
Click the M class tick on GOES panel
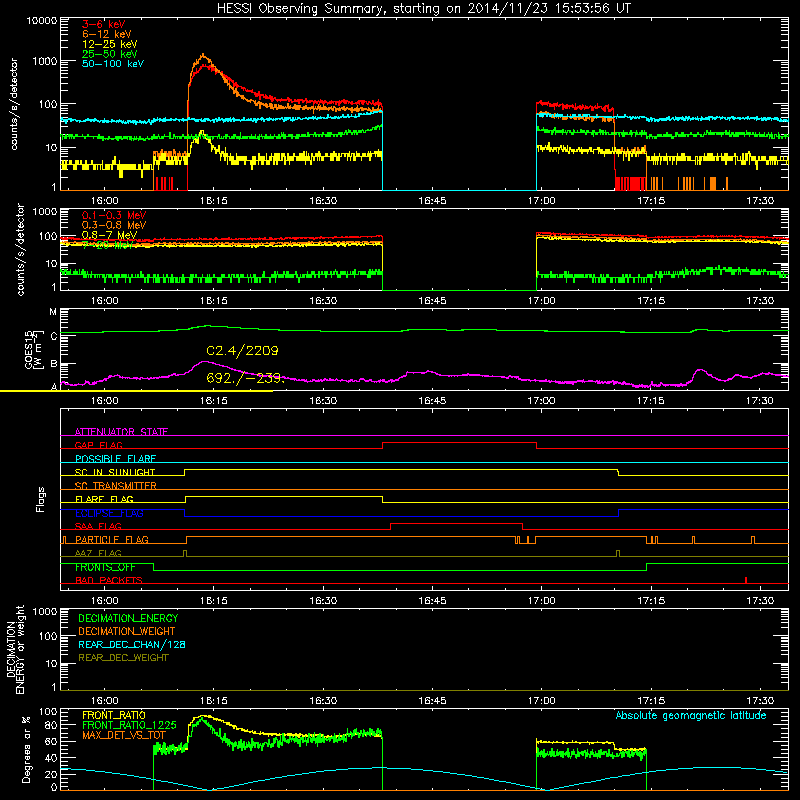pos(53,311)
